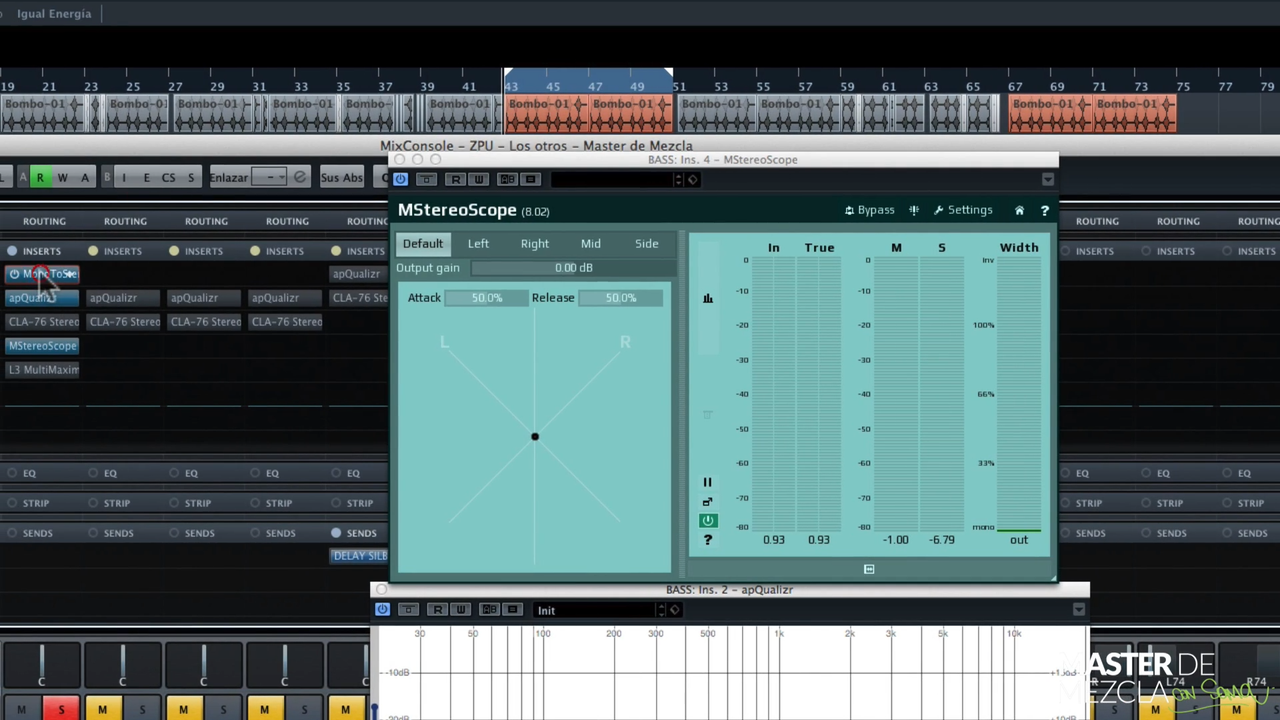Click the Sus Abs button

coord(341,178)
